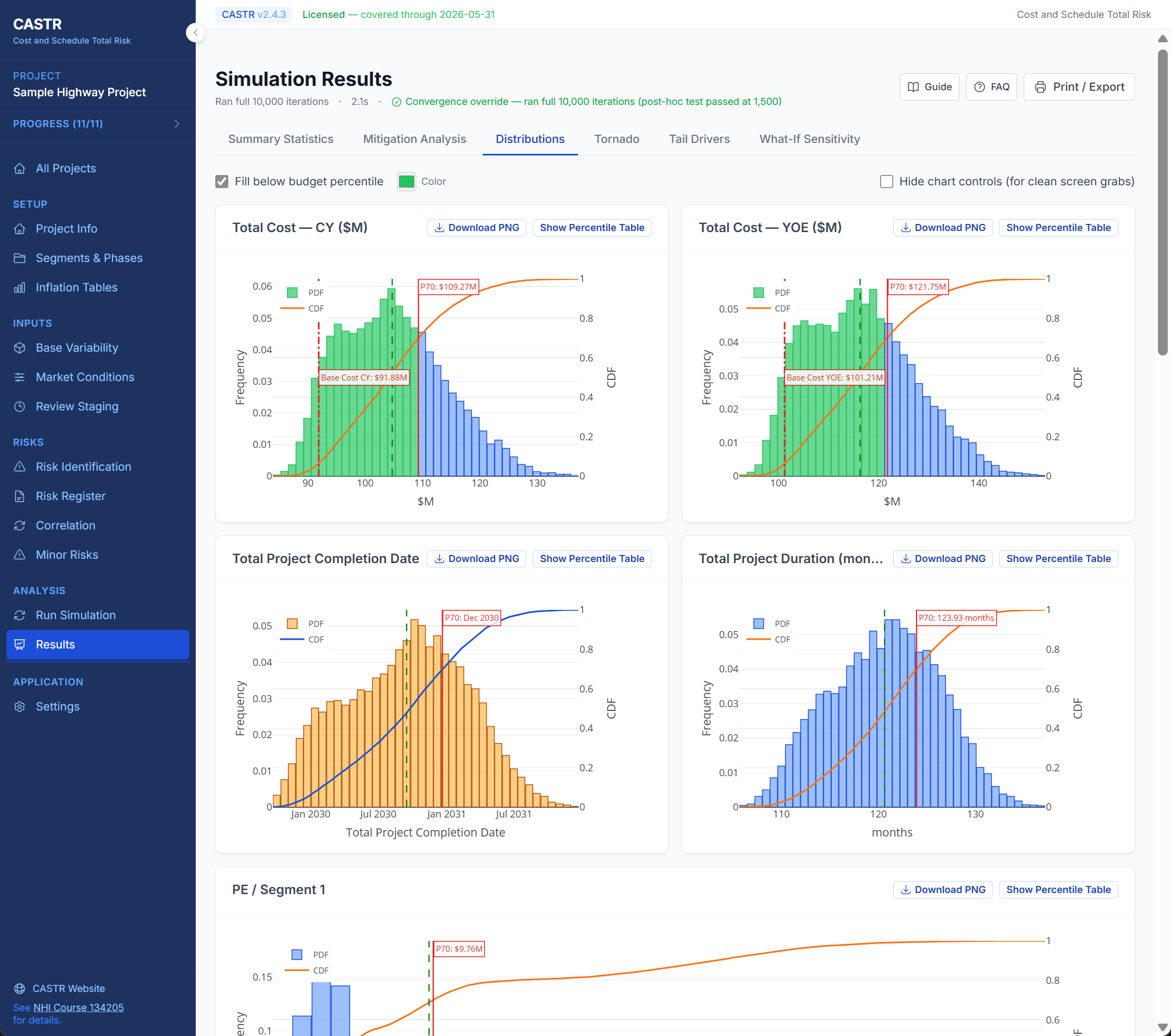
Task: Click the Risk Register document icon
Action: [x=21, y=496]
